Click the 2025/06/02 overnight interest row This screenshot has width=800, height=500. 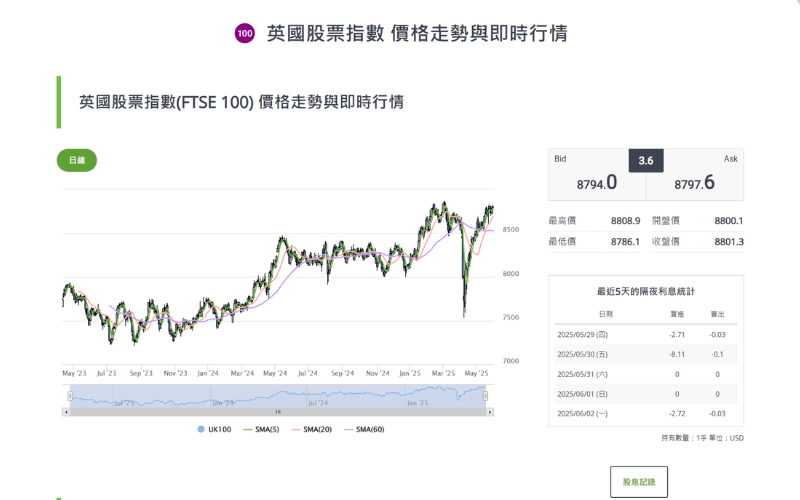[645, 413]
